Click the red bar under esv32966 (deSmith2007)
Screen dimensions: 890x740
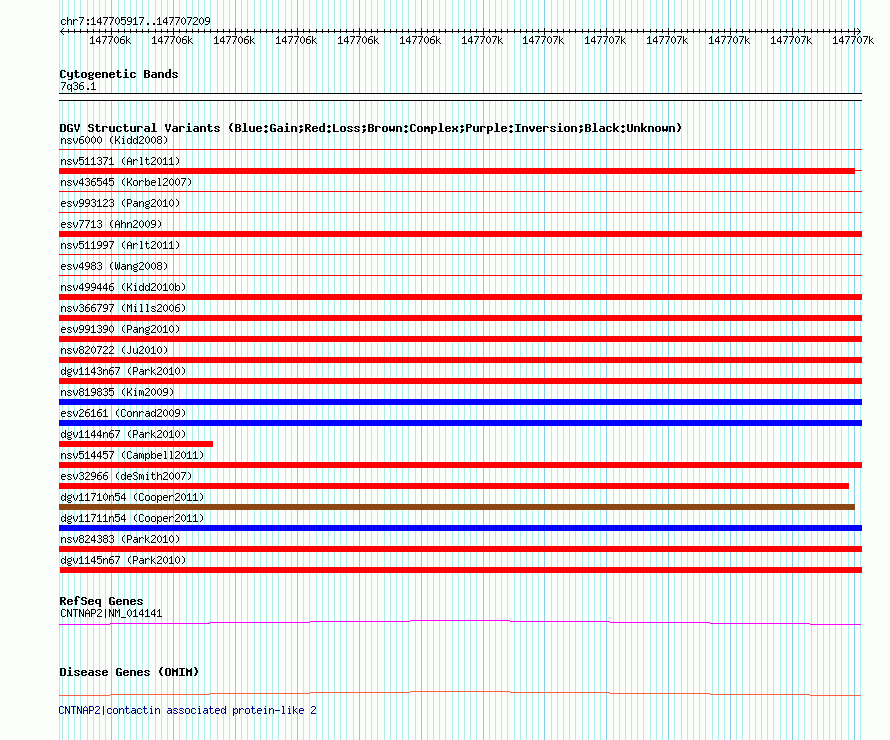coord(454,486)
